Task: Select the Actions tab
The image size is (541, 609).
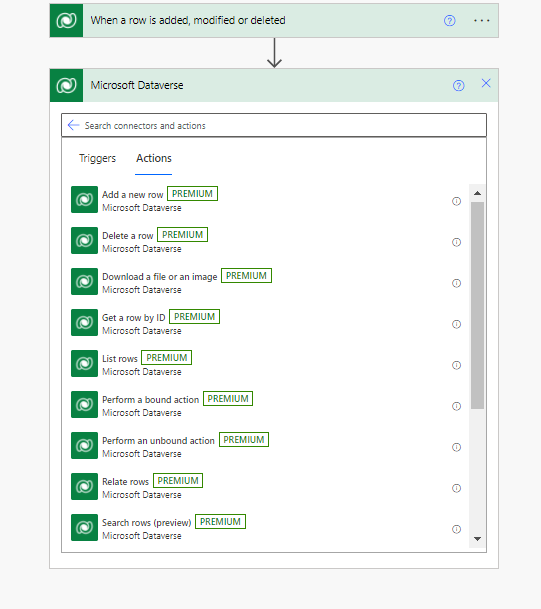Action: point(154,158)
